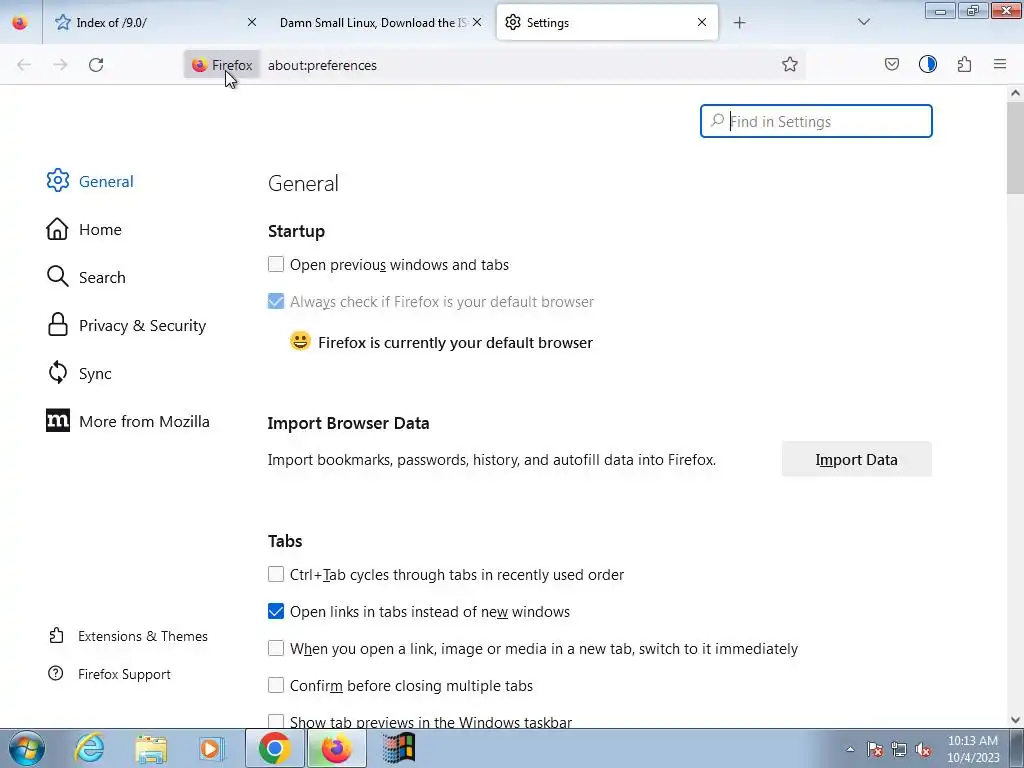Viewport: 1024px width, 768px height.
Task: Open the Windows Start menu
Action: point(27,748)
